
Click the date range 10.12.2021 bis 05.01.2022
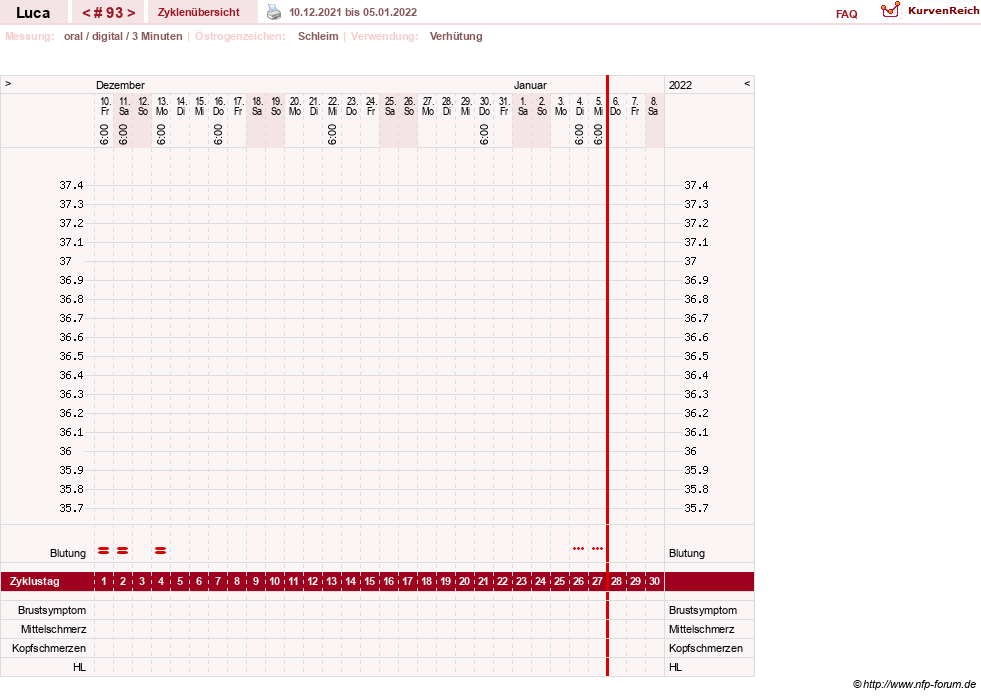pyautogui.click(x=353, y=12)
